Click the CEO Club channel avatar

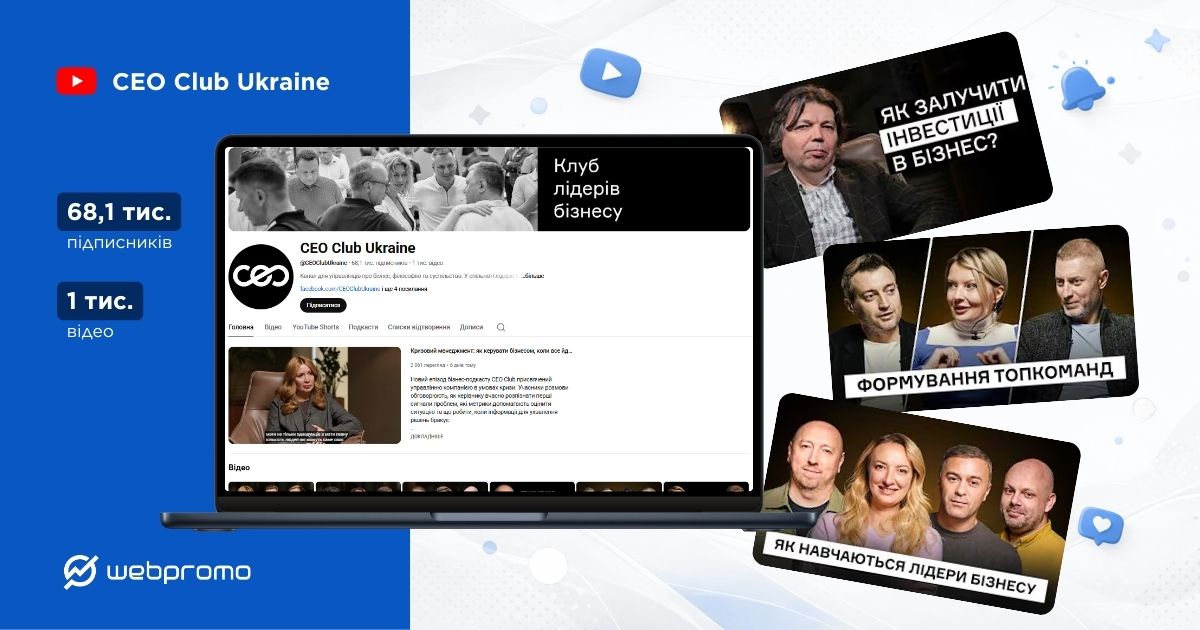pyautogui.click(x=260, y=275)
